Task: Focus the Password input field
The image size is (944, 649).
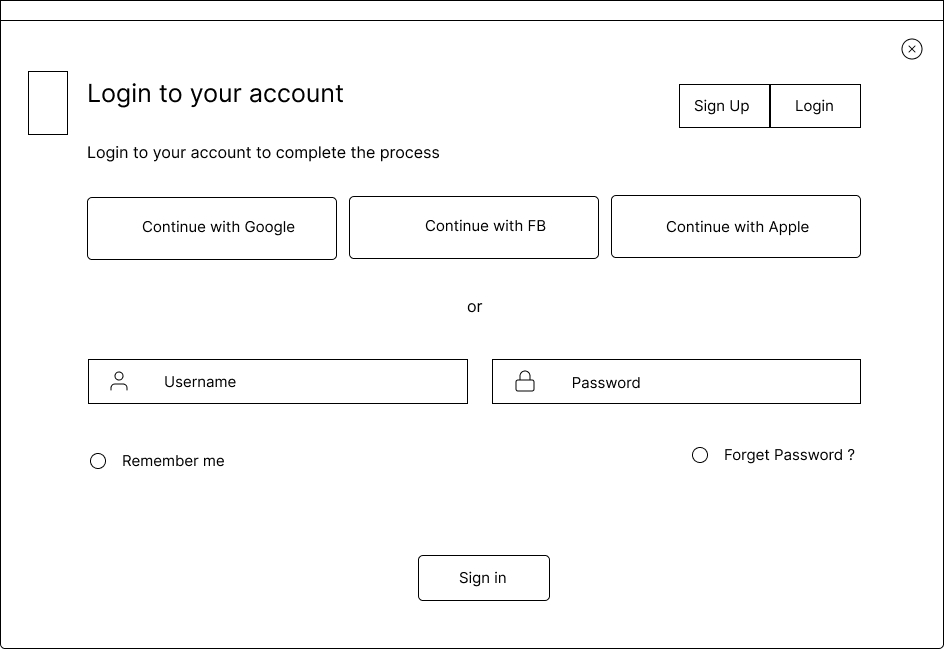Action: [676, 382]
